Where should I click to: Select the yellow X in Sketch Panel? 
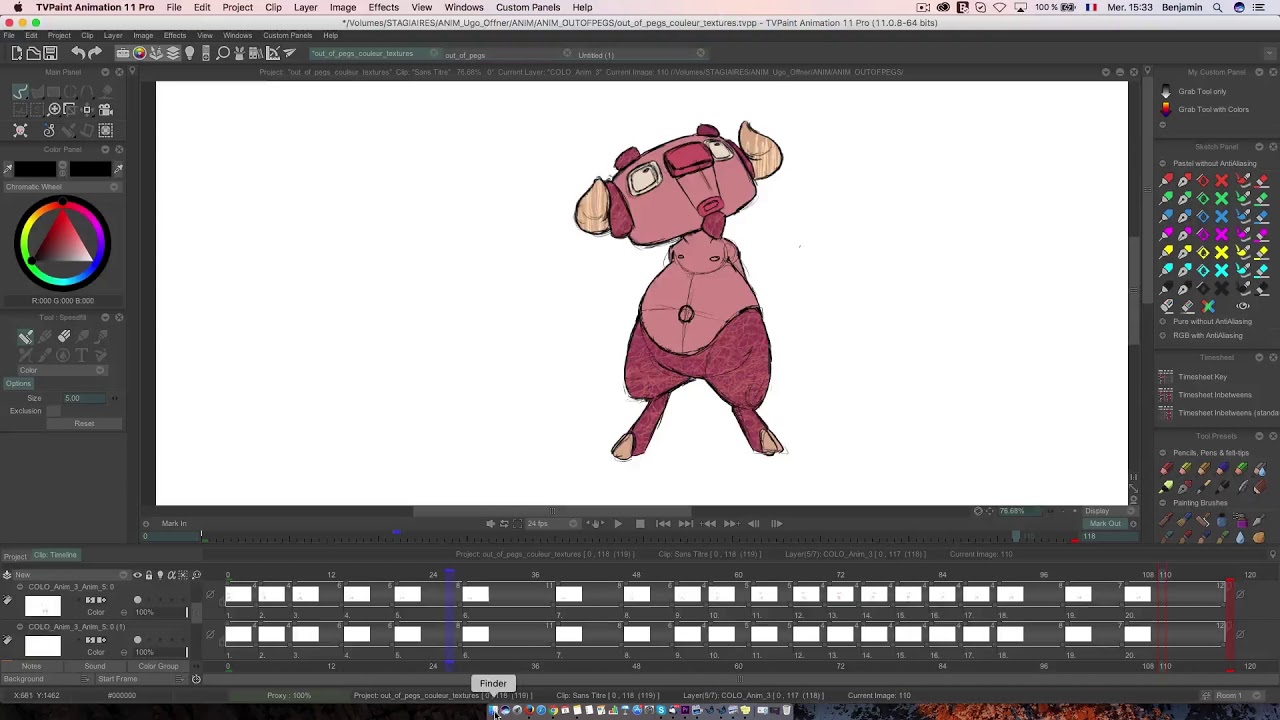click(1222, 252)
